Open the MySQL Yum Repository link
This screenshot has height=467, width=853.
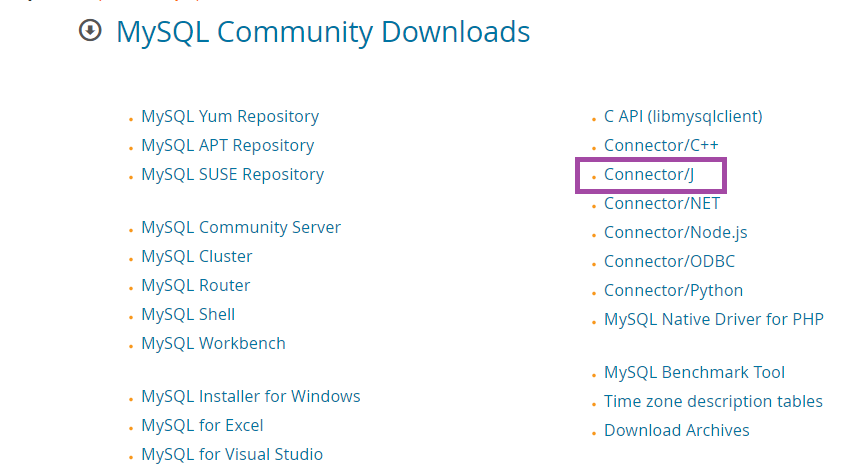(x=230, y=117)
